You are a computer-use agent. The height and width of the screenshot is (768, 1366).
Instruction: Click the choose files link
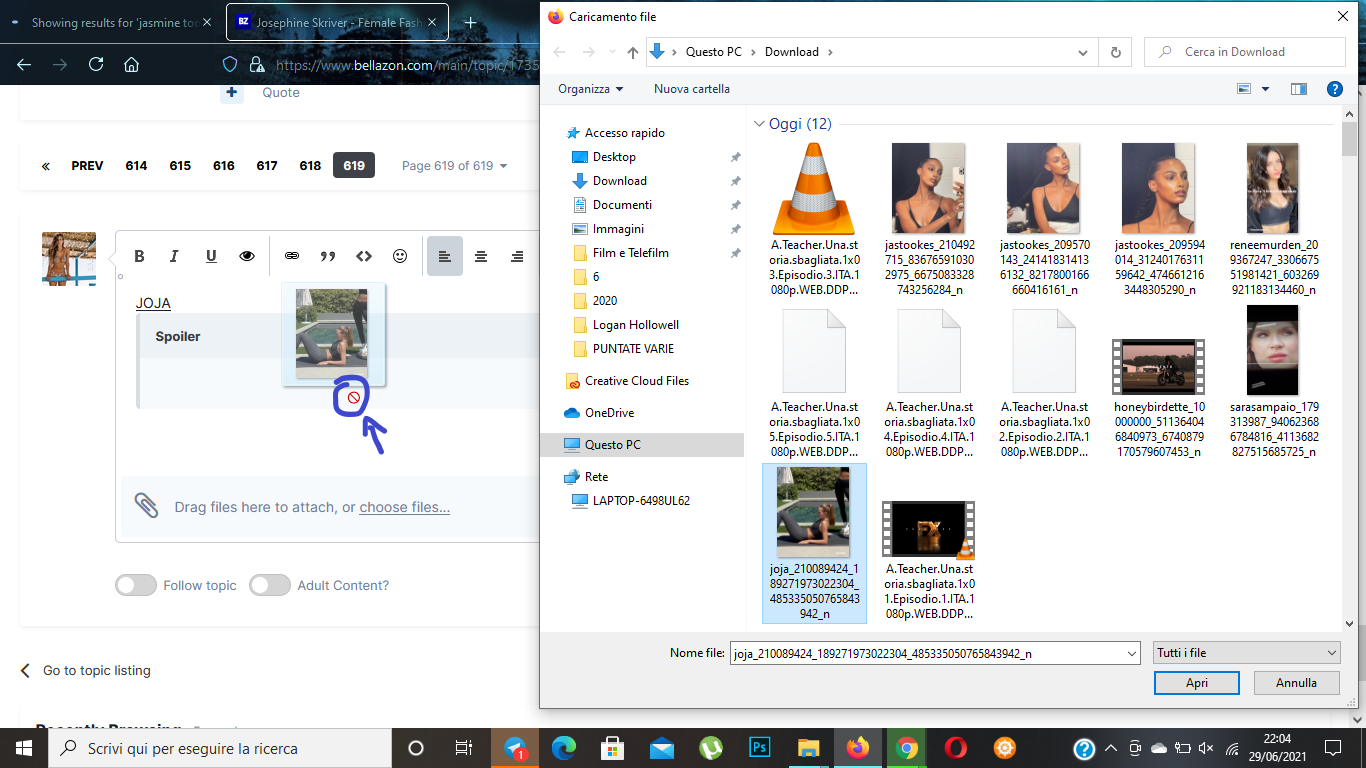[x=405, y=507]
